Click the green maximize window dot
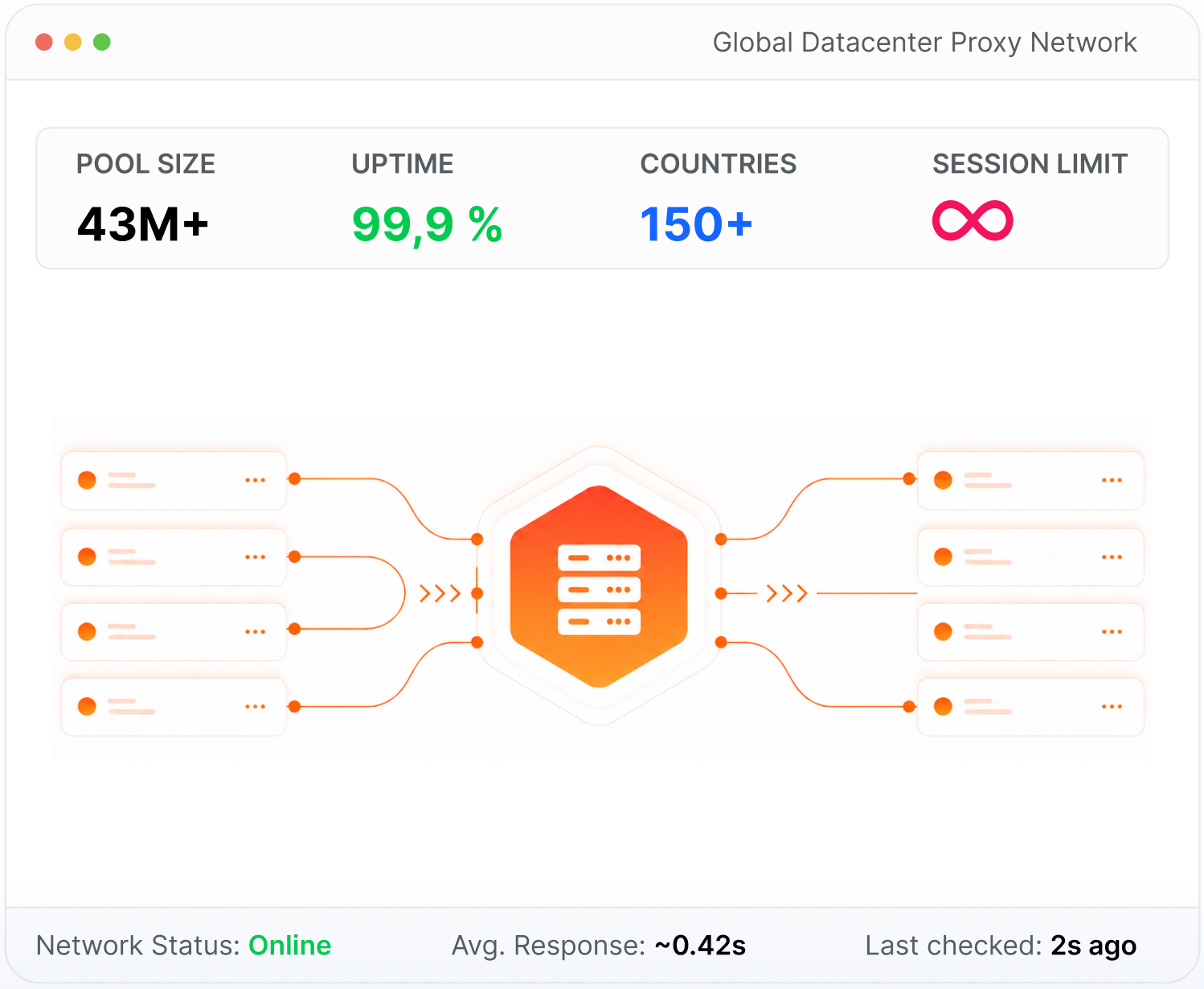This screenshot has width=1204, height=989. pyautogui.click(x=102, y=42)
